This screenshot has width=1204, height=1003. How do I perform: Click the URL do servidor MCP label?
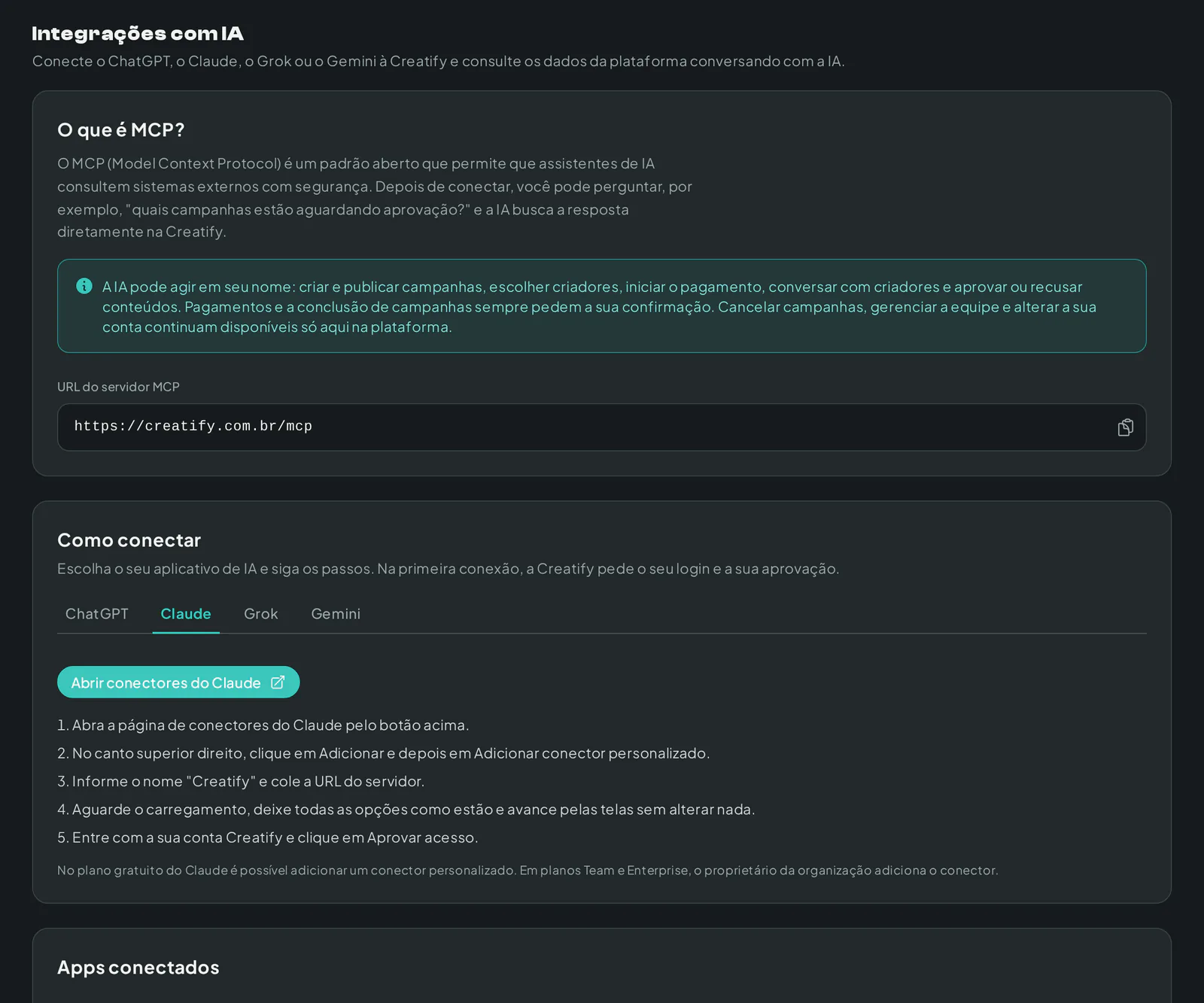click(x=118, y=387)
